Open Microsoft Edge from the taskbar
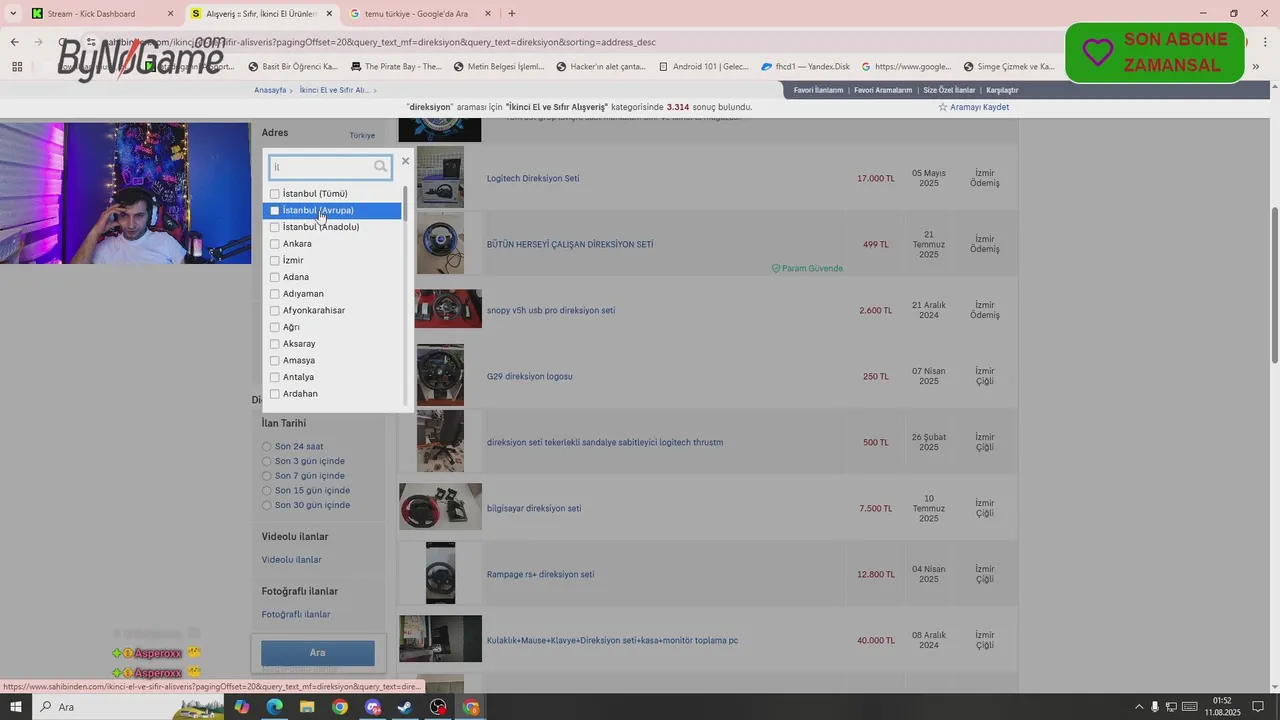This screenshot has width=1280, height=720. (274, 707)
